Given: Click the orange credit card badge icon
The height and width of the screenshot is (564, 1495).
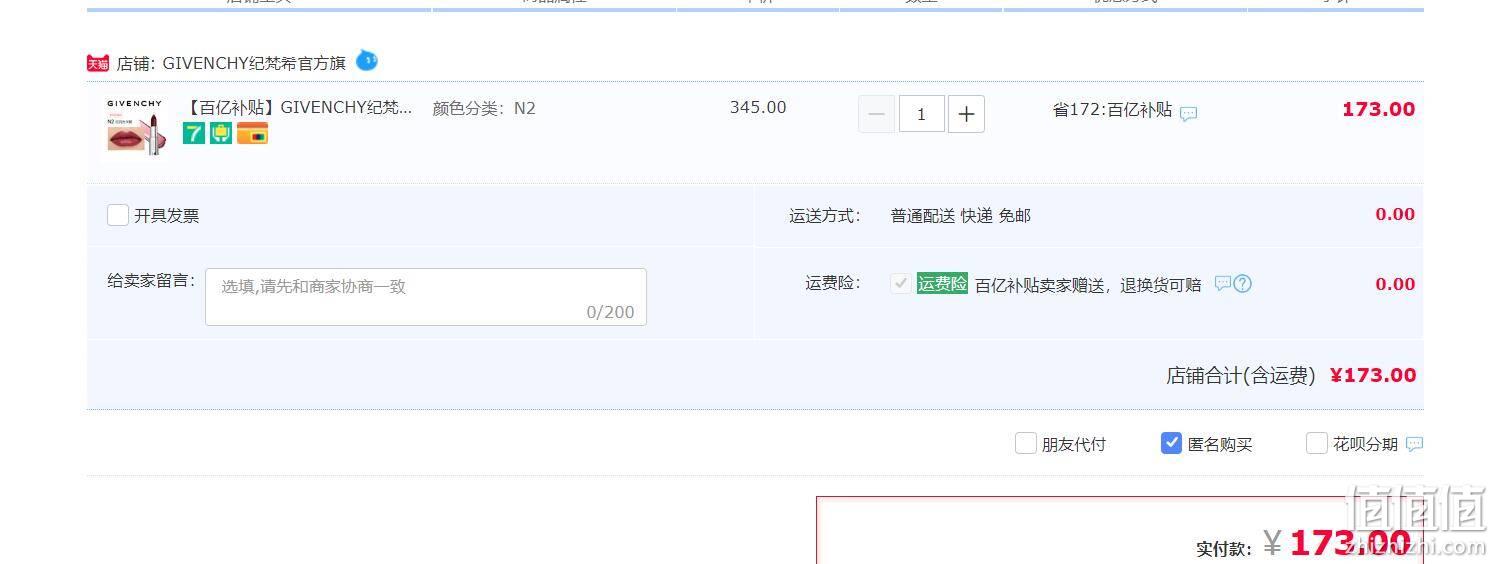Looking at the screenshot, I should (252, 133).
